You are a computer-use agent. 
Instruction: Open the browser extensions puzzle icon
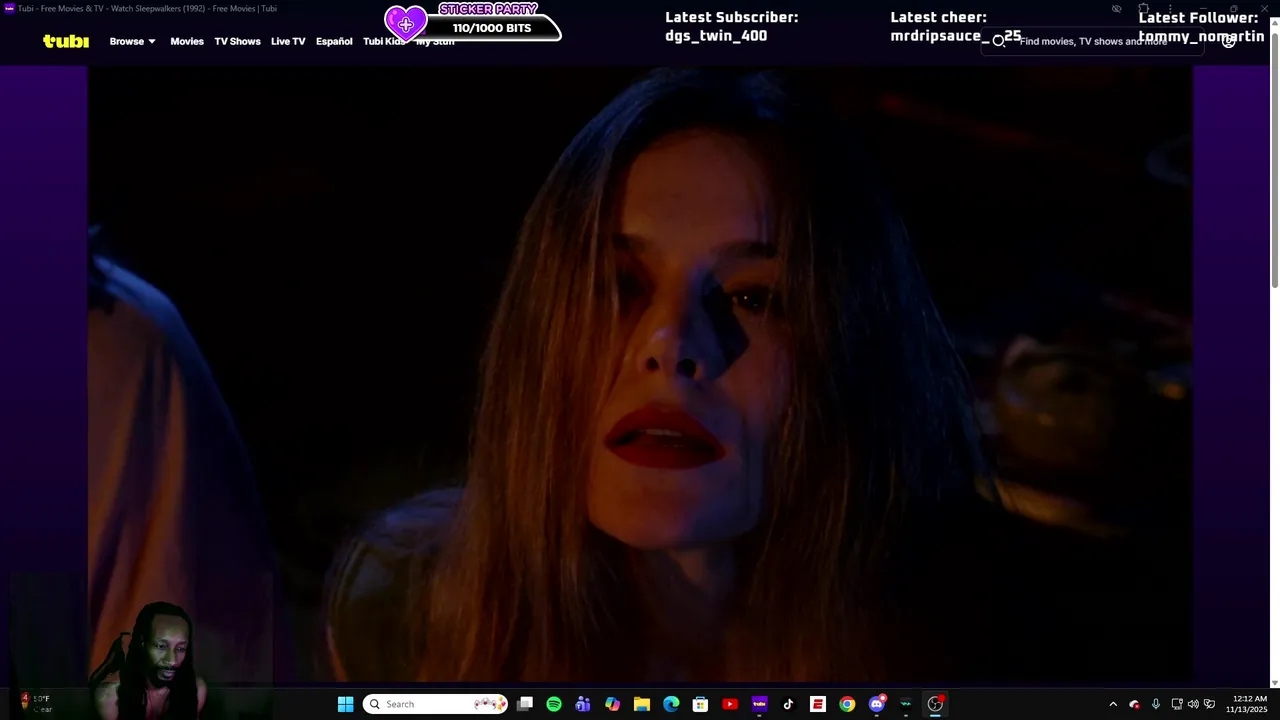[x=1144, y=9]
